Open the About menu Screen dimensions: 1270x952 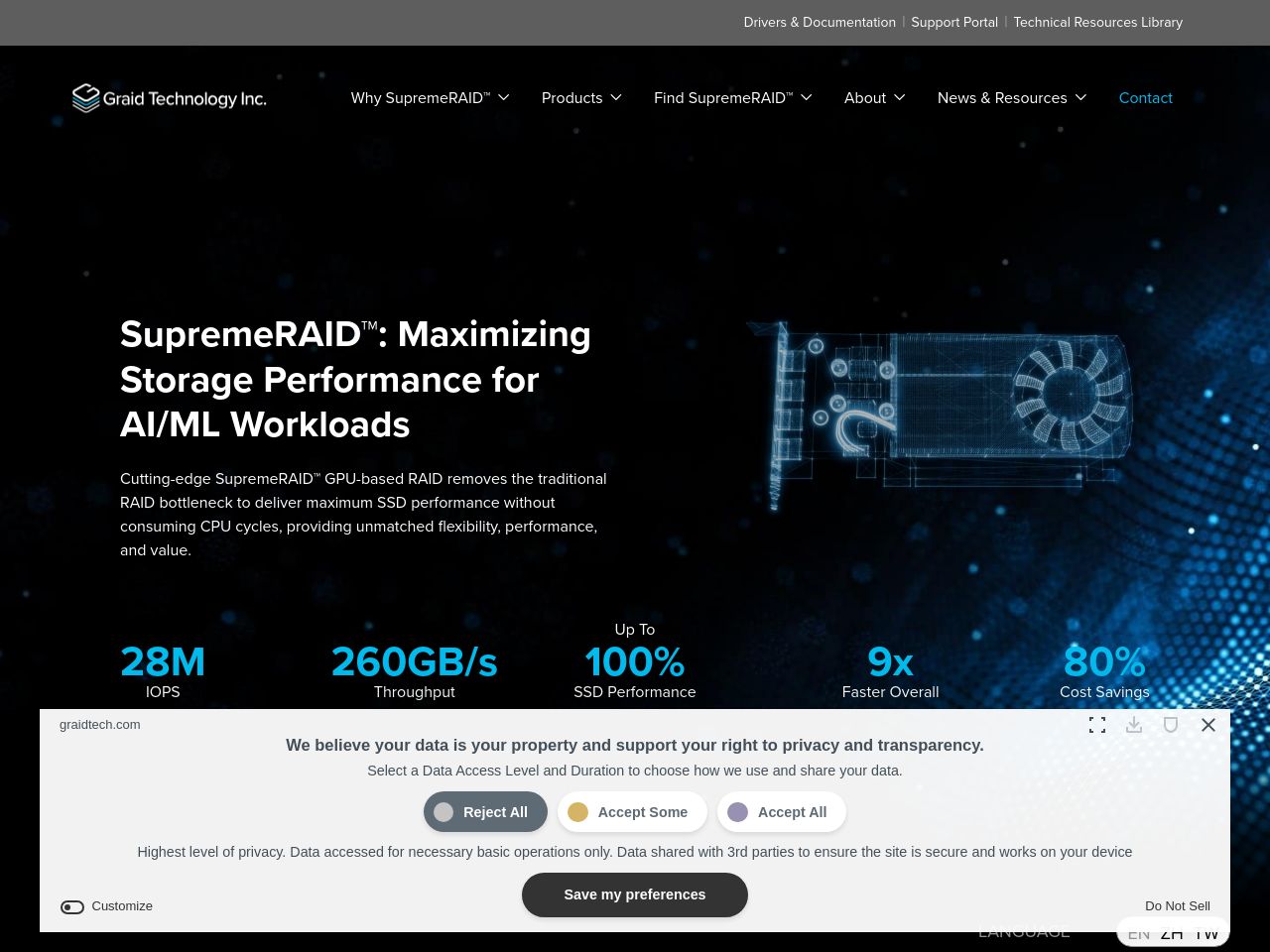(874, 98)
